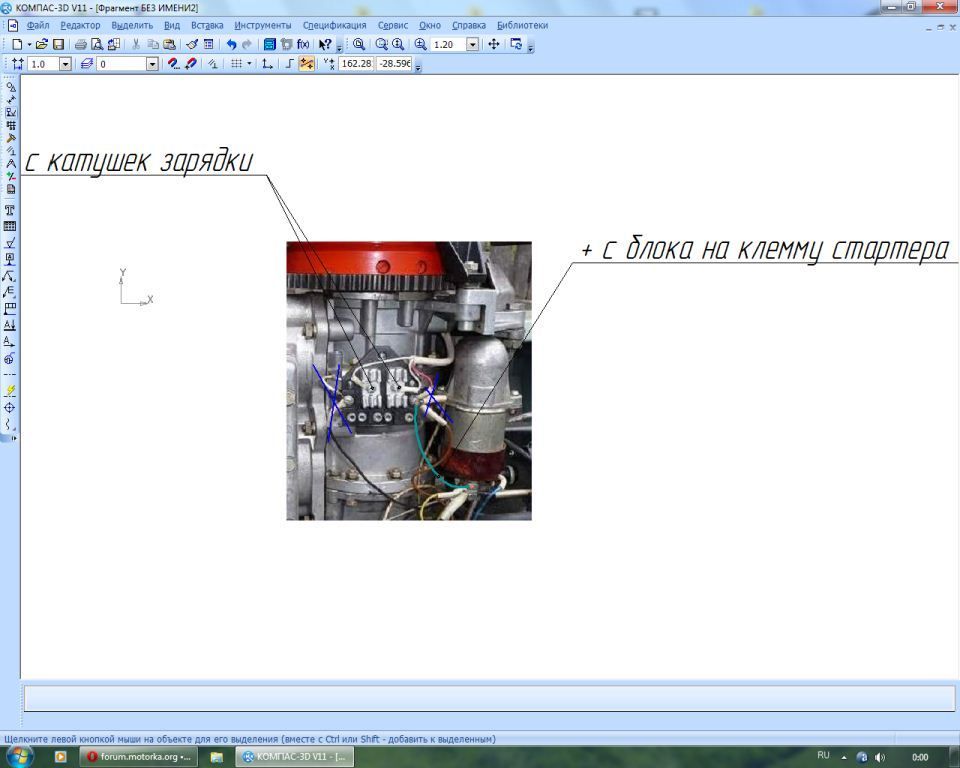Toggle the highlighted rounding mode button
Screen dimensions: 960x768
point(307,64)
